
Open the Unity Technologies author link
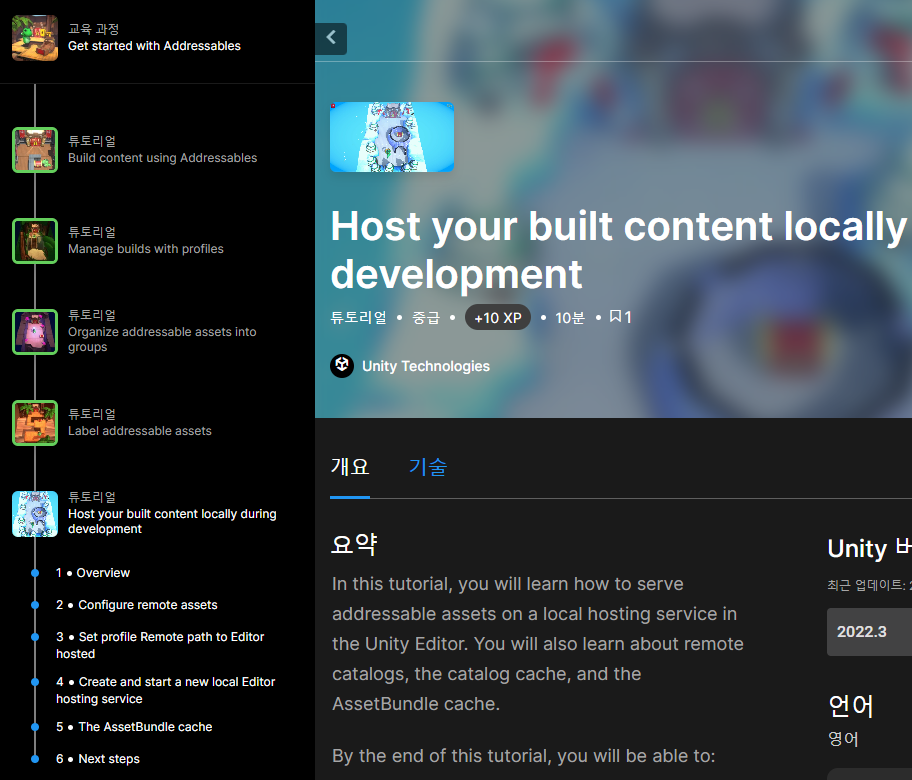click(x=426, y=366)
